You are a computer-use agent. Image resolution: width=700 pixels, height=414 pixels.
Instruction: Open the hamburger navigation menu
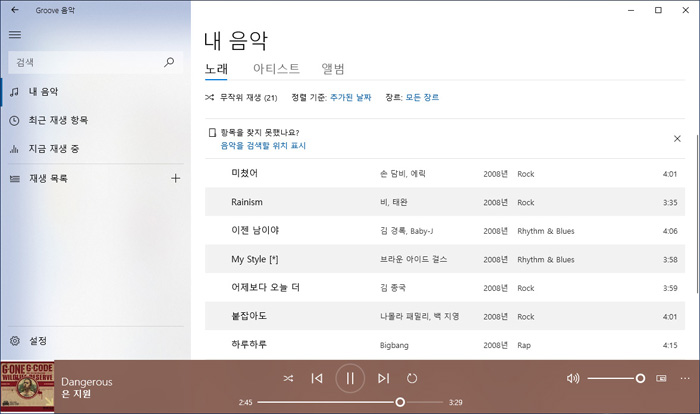click(x=15, y=34)
